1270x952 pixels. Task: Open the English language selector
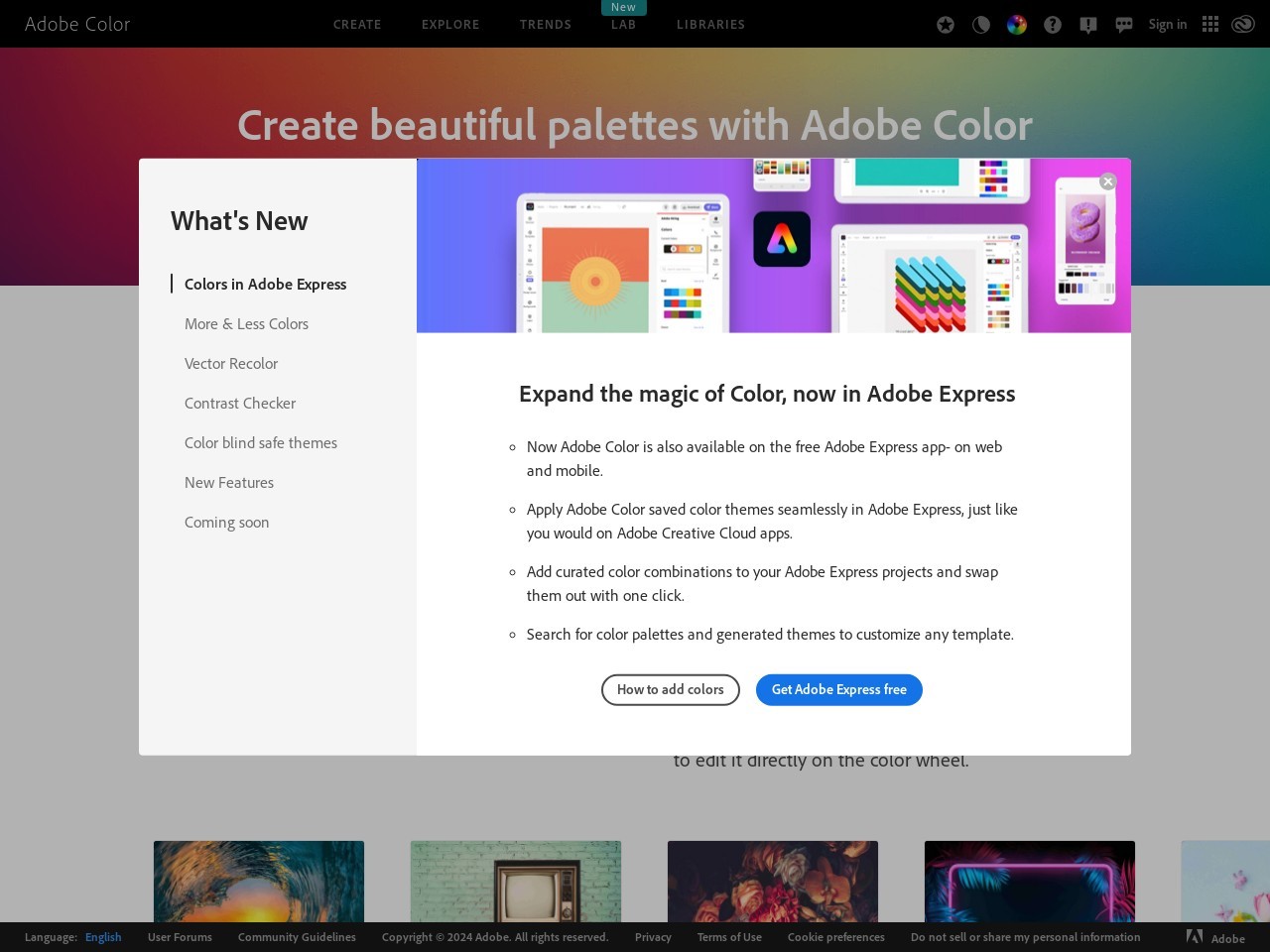click(x=103, y=937)
